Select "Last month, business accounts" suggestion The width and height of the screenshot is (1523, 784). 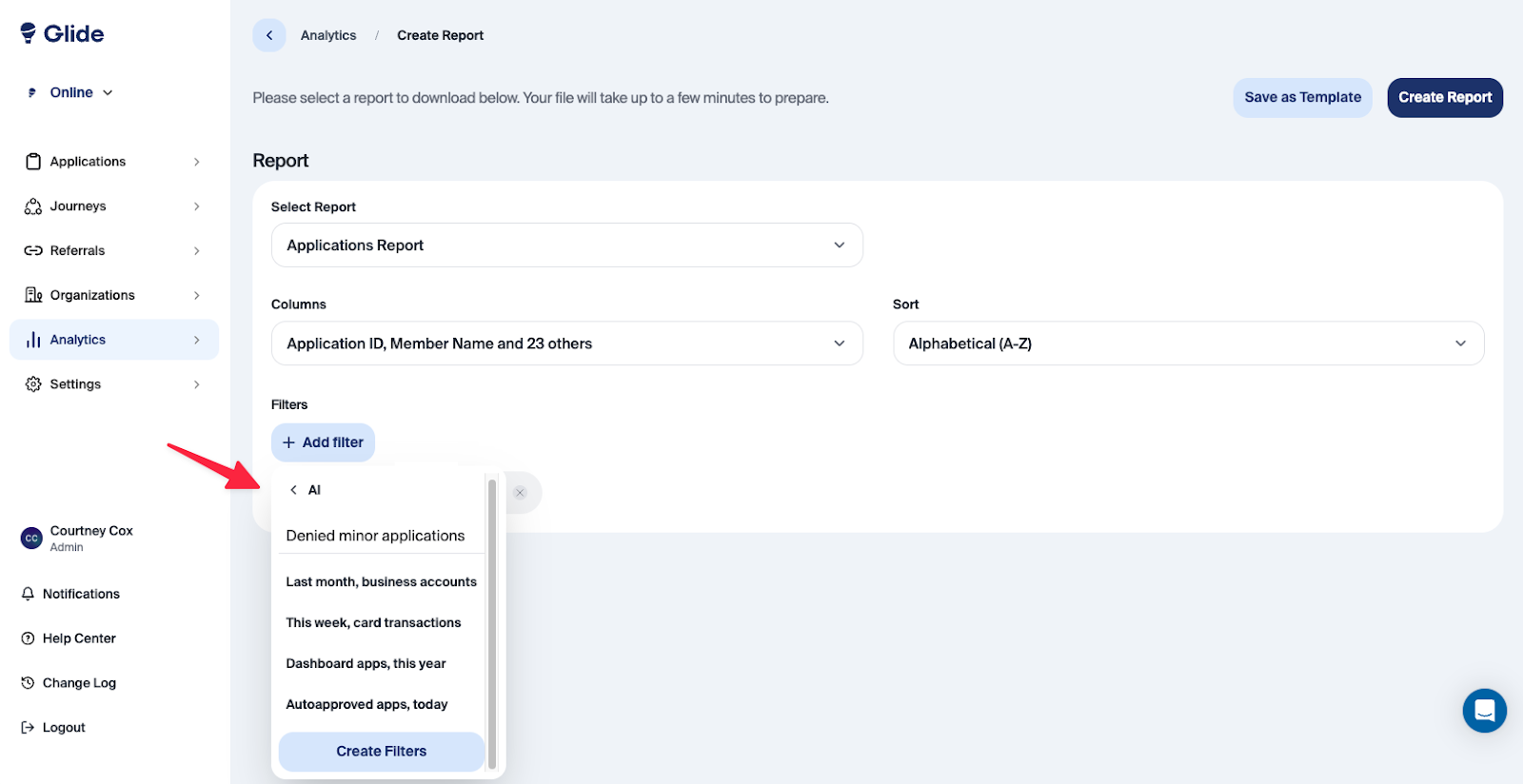click(381, 582)
